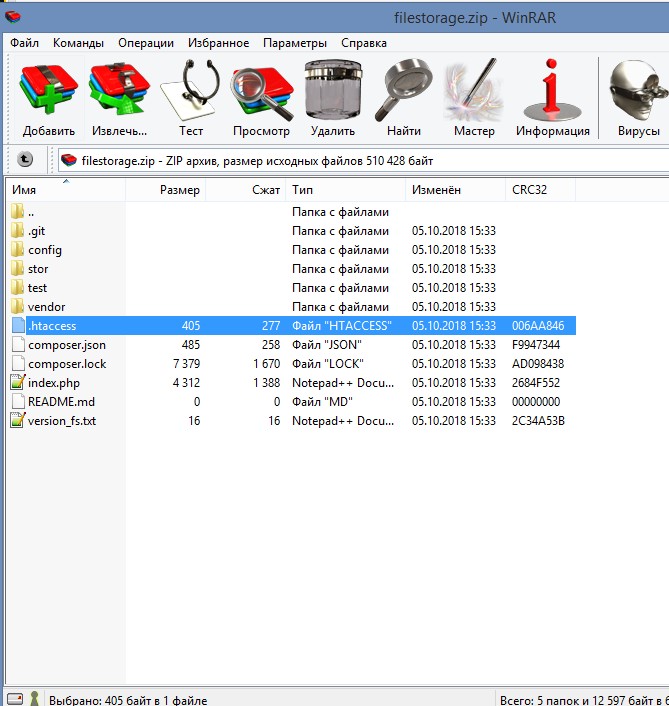Click the .git folder icon

18,231
